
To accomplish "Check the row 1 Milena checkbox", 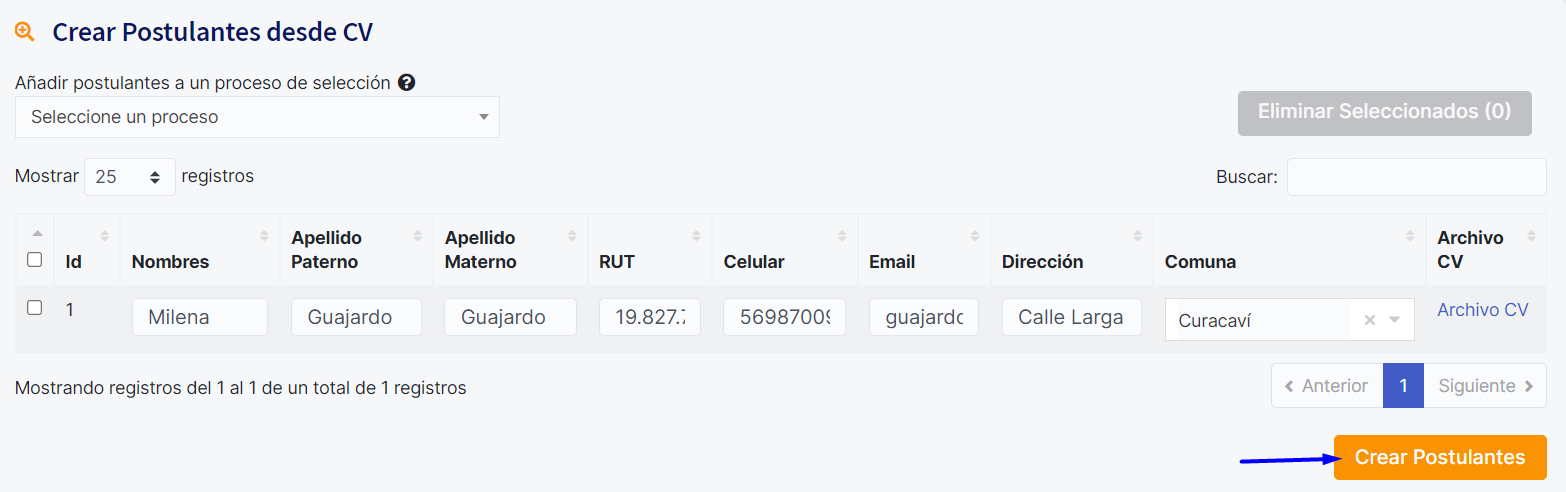I will (35, 308).
